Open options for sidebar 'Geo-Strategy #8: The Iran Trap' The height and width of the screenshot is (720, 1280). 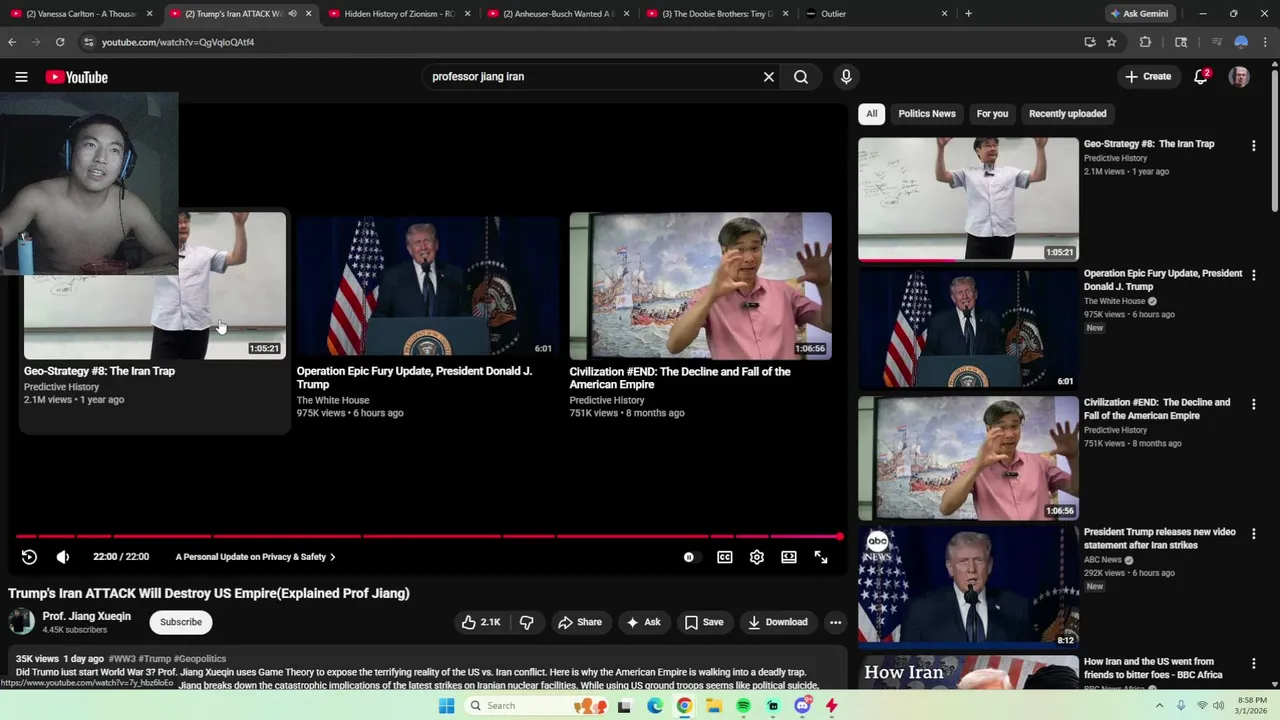click(1253, 145)
